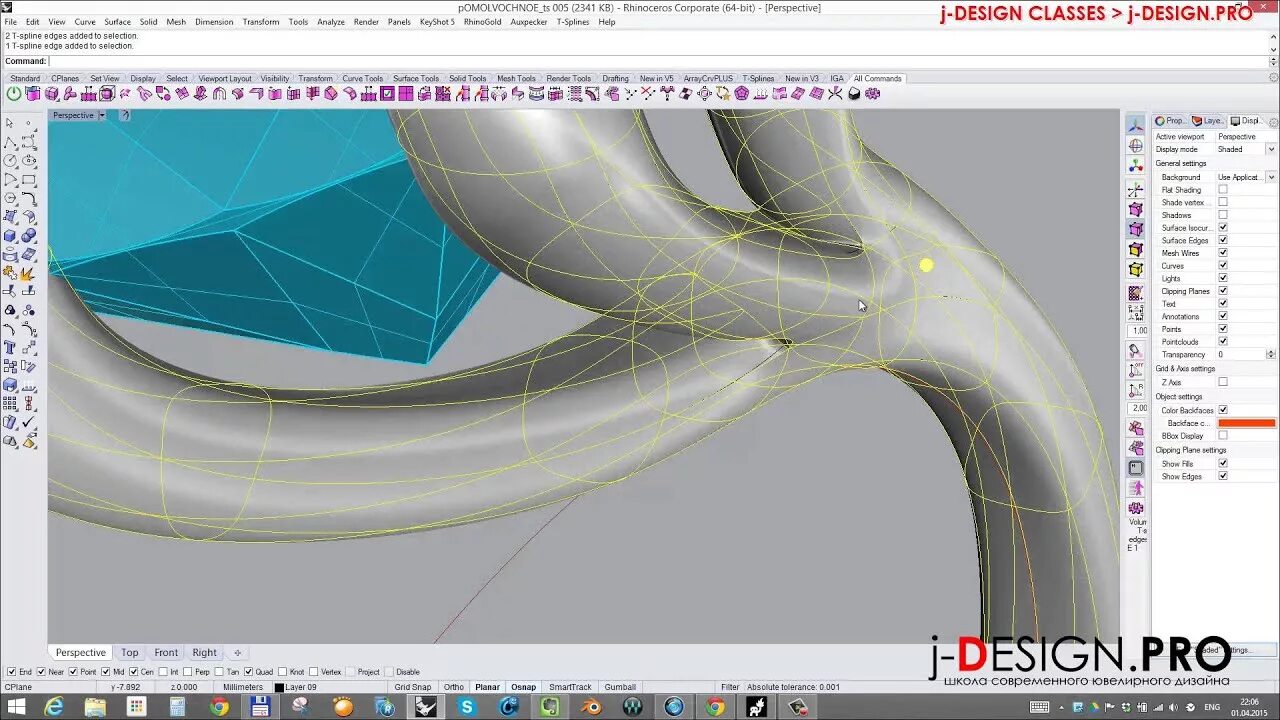Click the circle tool in left sidebar
The width and height of the screenshot is (1280, 720).
point(10,160)
